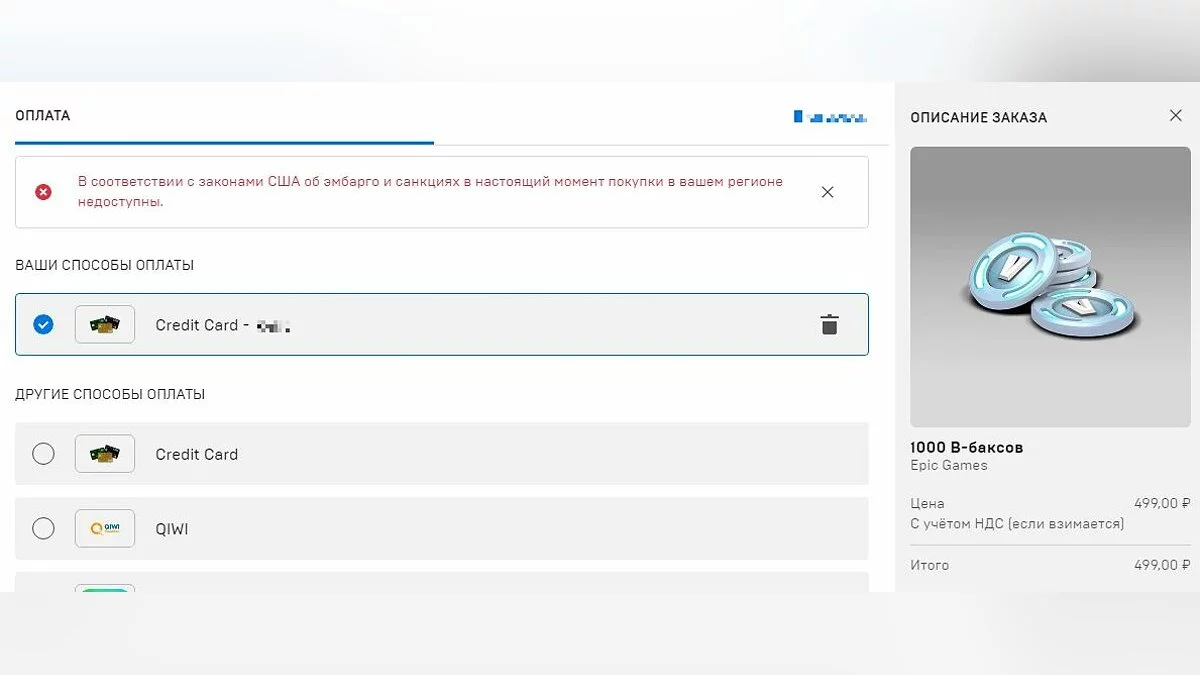Select the Credit Card radio under other methods
This screenshot has height=675, width=1200.
pos(43,454)
